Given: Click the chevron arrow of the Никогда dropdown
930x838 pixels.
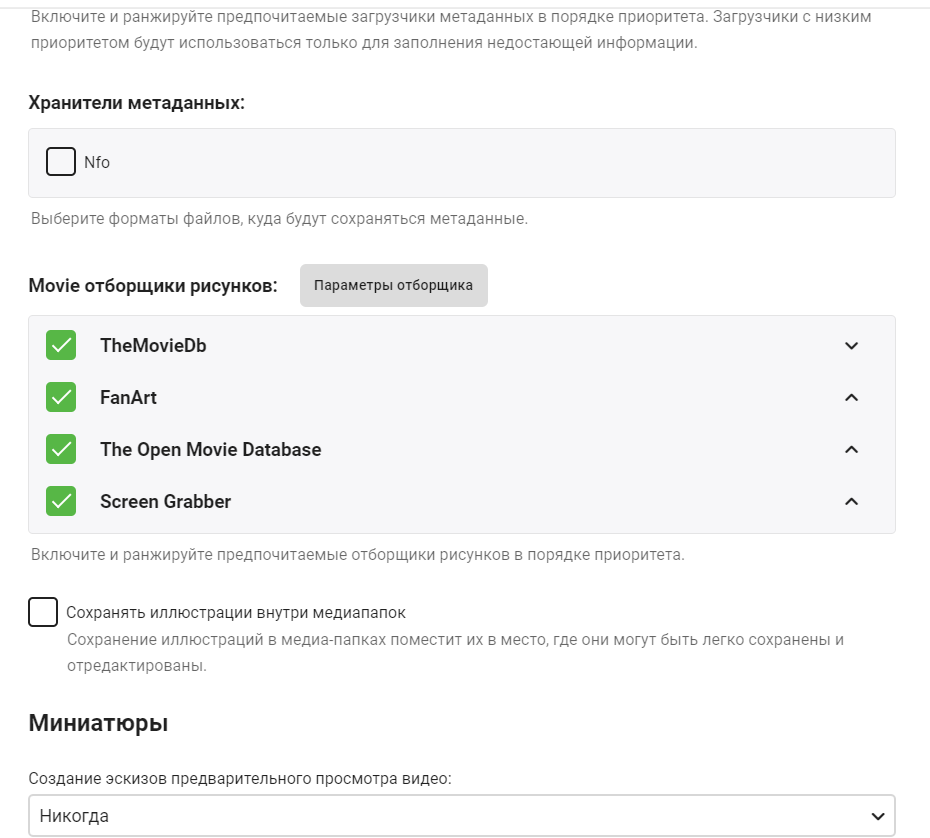Looking at the screenshot, I should pos(877,816).
